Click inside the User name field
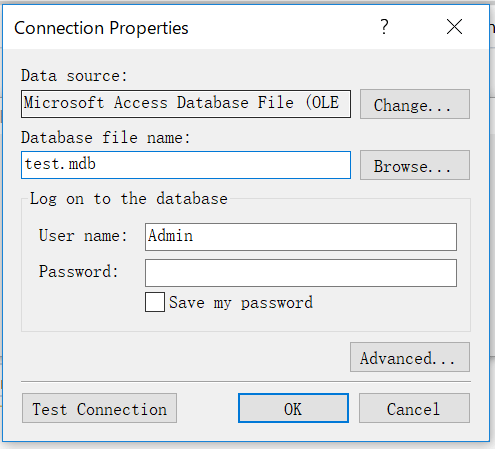The width and height of the screenshot is (495, 449). coord(301,237)
